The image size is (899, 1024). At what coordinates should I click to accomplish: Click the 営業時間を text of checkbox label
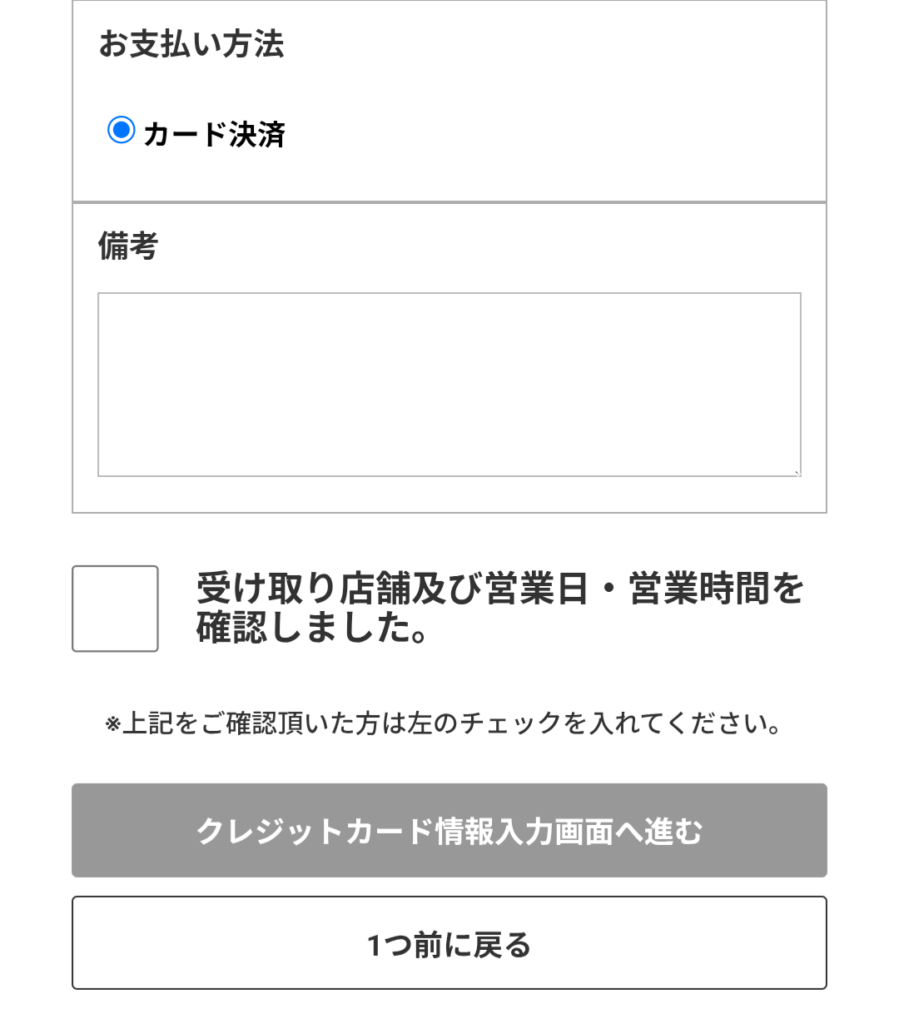pos(716,588)
